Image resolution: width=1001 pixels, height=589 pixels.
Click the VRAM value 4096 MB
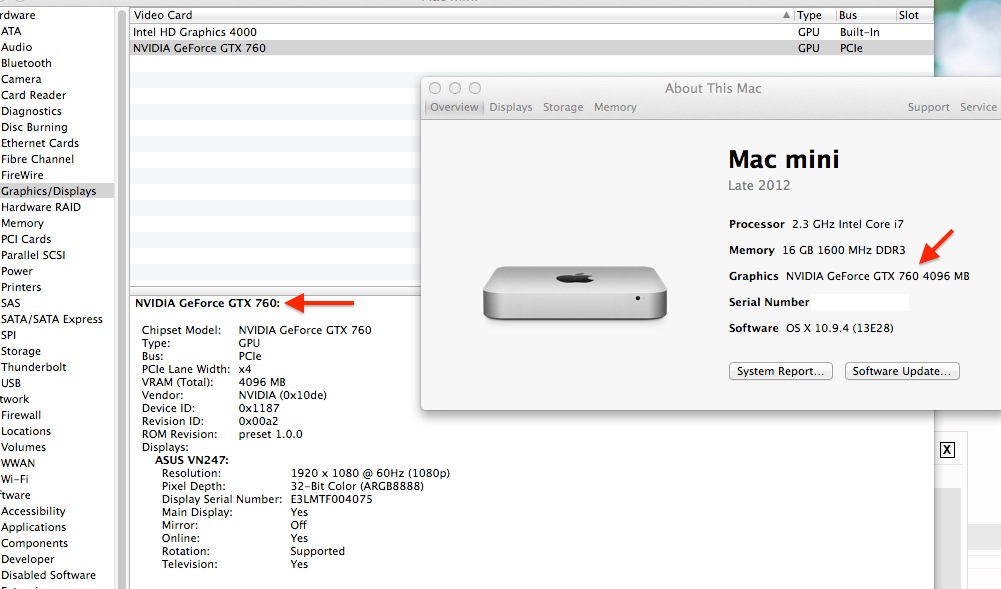[x=262, y=382]
